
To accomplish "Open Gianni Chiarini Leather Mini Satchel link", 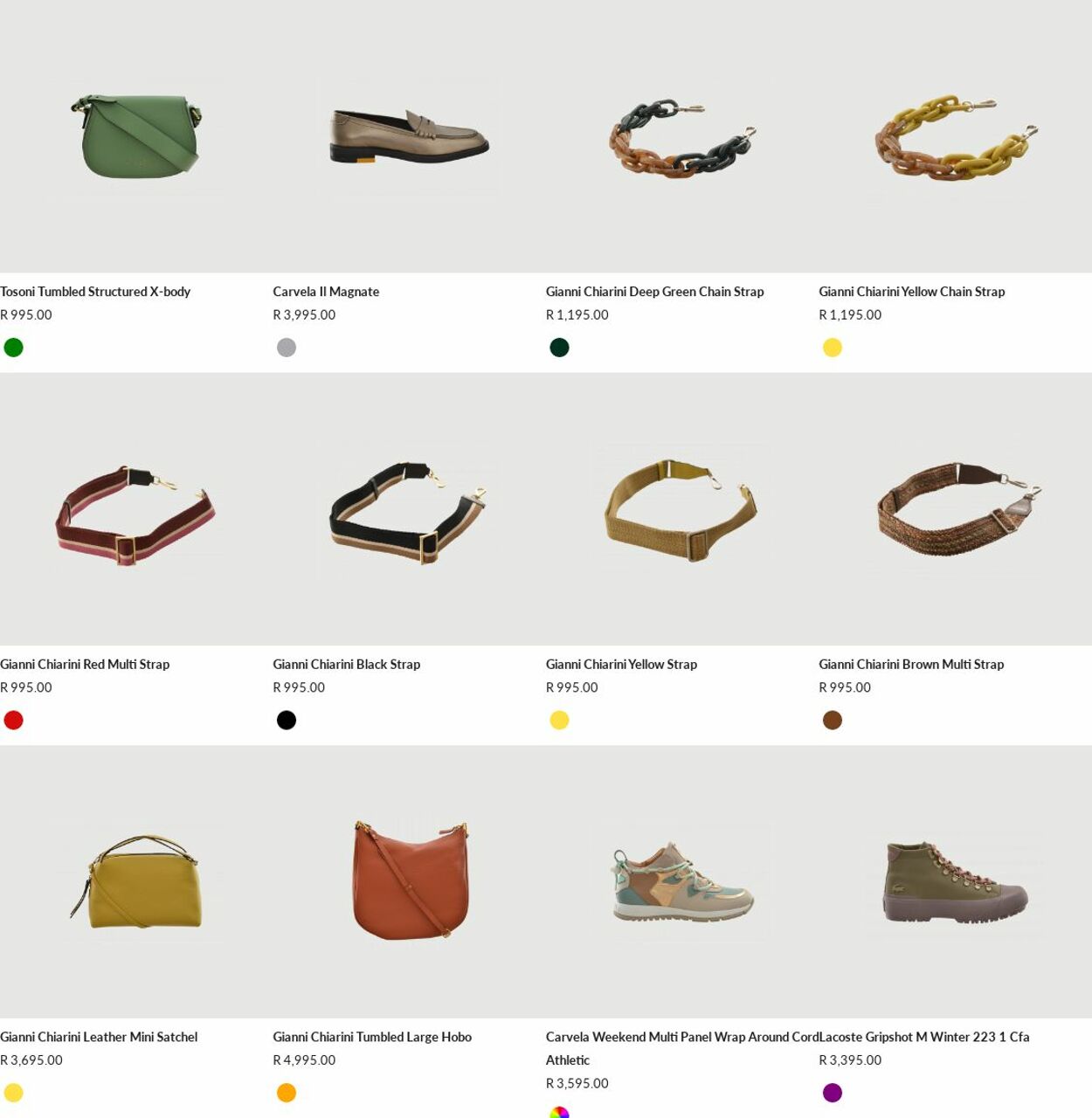I will (99, 1038).
